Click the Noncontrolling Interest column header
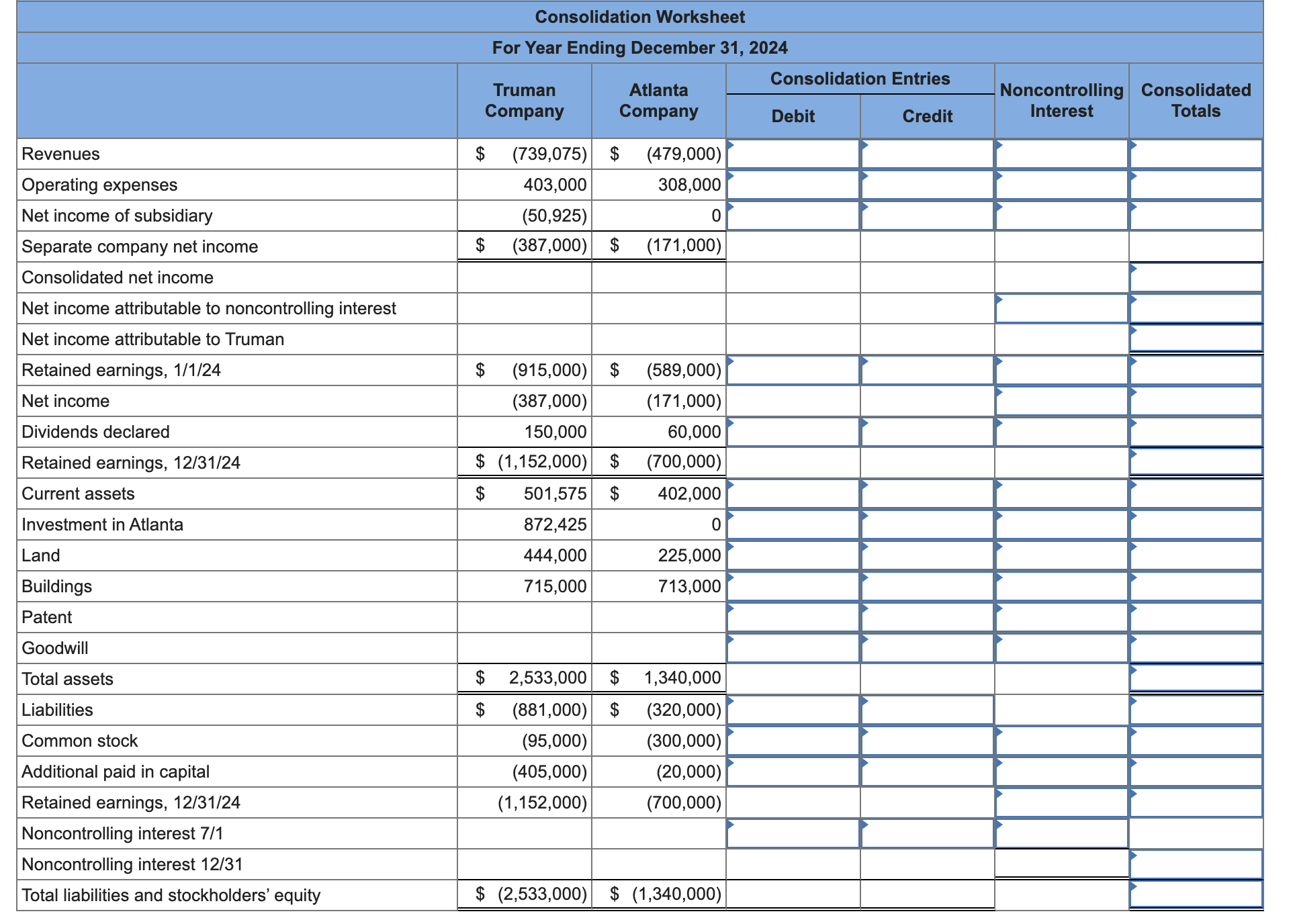Image resolution: width=1295 pixels, height=924 pixels. click(x=1061, y=100)
